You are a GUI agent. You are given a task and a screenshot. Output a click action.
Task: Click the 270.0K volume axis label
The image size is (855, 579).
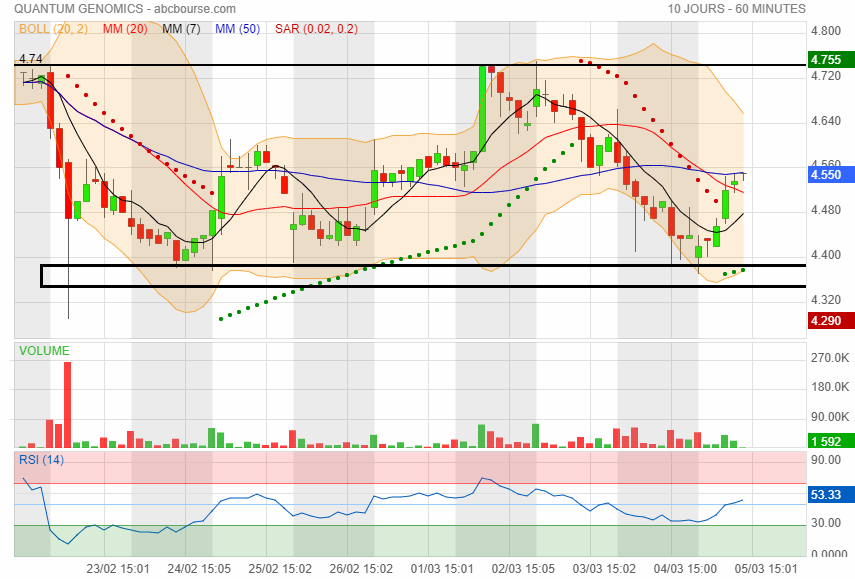pyautogui.click(x=830, y=358)
